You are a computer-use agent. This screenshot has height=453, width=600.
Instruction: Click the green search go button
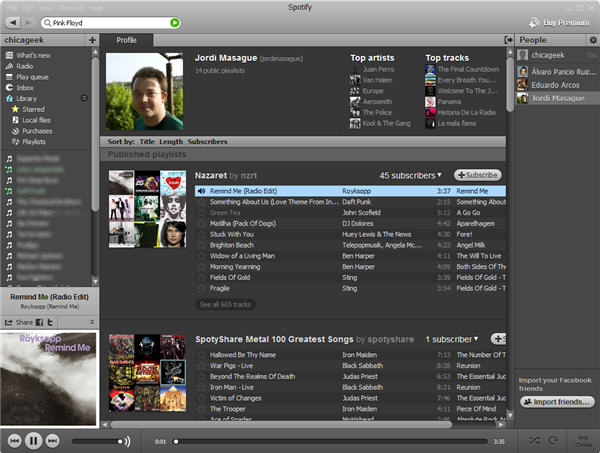[x=175, y=21]
